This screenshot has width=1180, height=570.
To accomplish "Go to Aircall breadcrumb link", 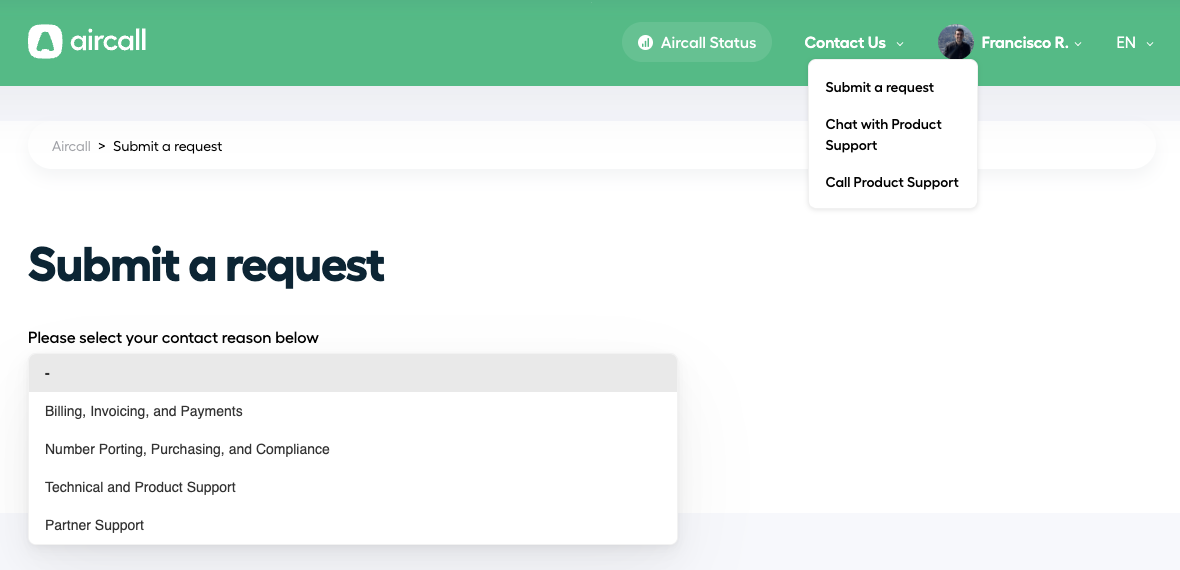I will coord(71,146).
